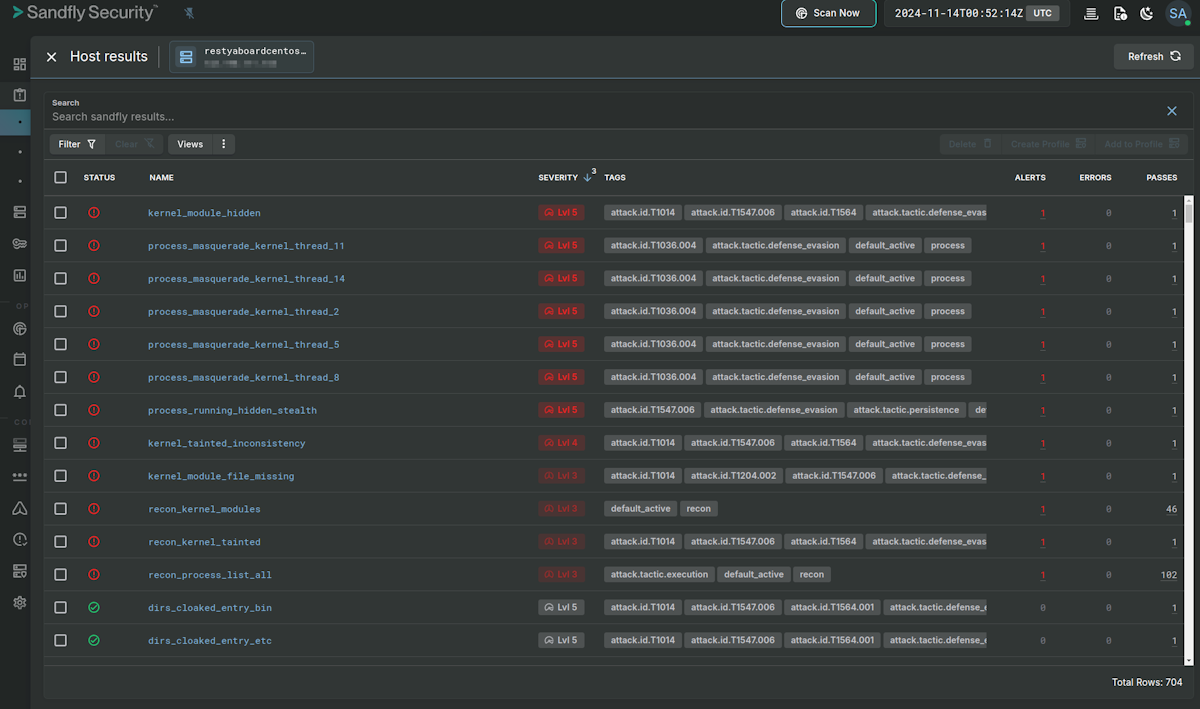Click inside the sandfly results search field

pyautogui.click(x=300, y=116)
